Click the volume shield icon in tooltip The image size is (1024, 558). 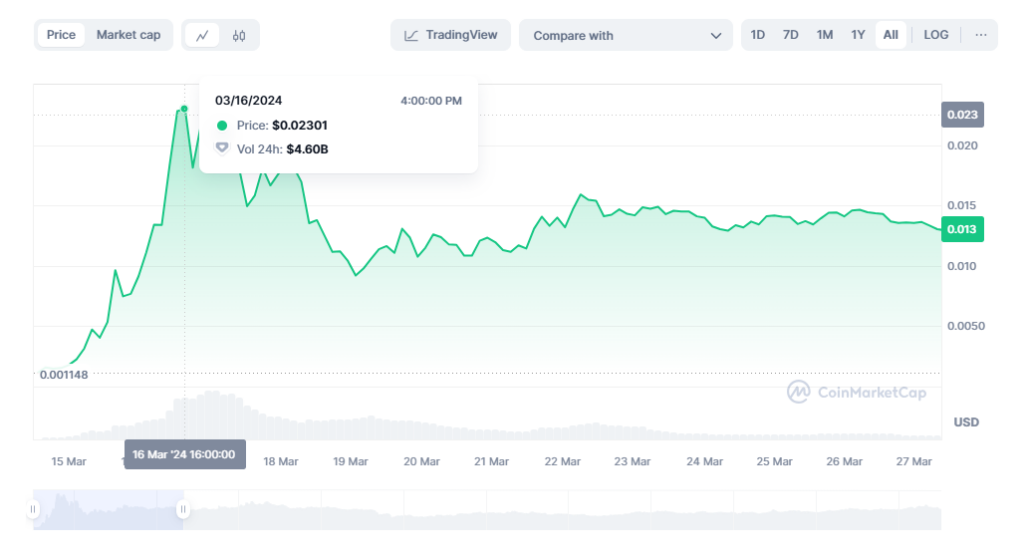(222, 148)
